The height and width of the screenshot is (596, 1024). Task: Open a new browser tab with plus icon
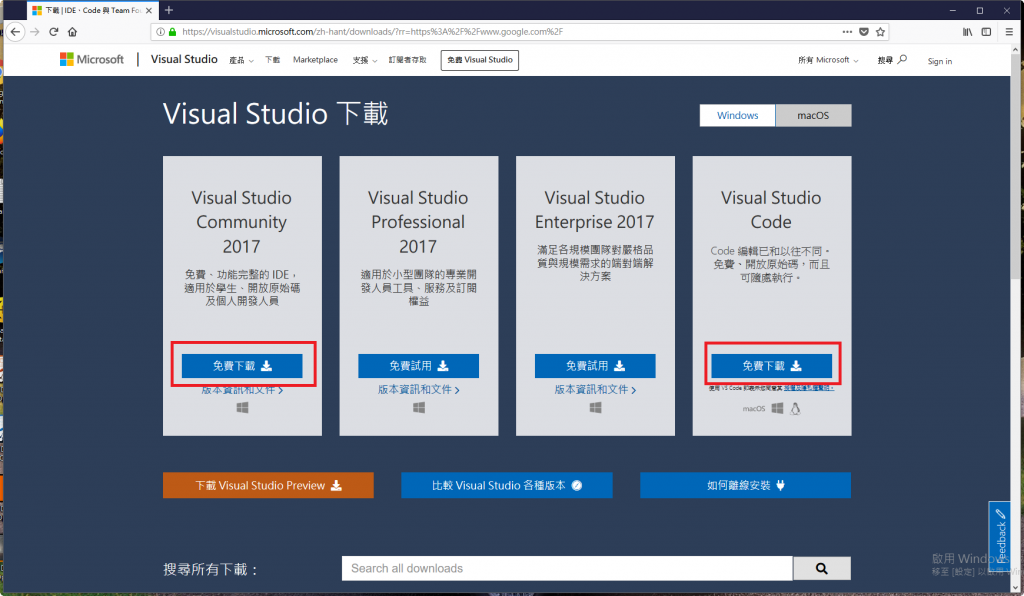coord(168,10)
